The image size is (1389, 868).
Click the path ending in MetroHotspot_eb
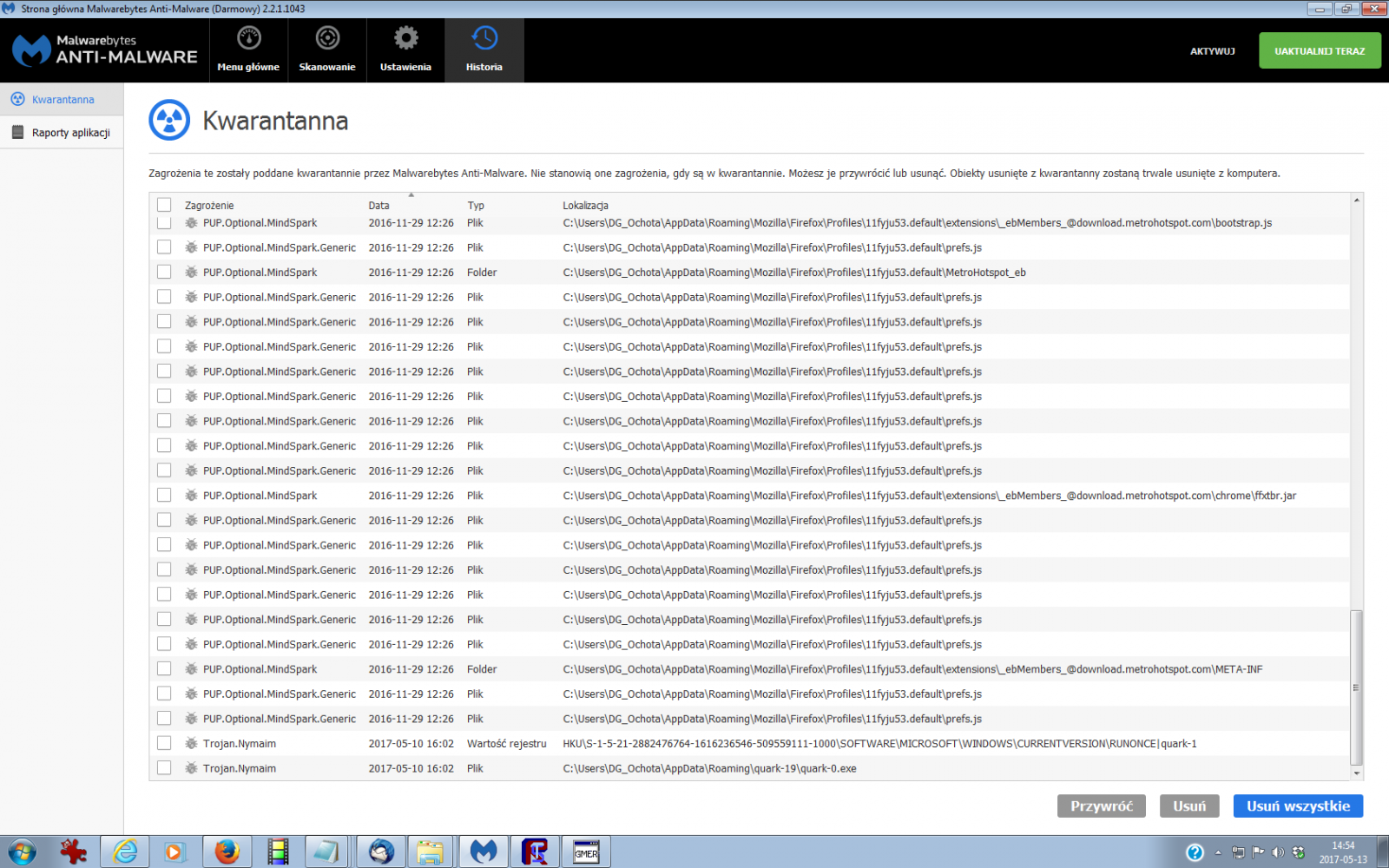pos(794,273)
